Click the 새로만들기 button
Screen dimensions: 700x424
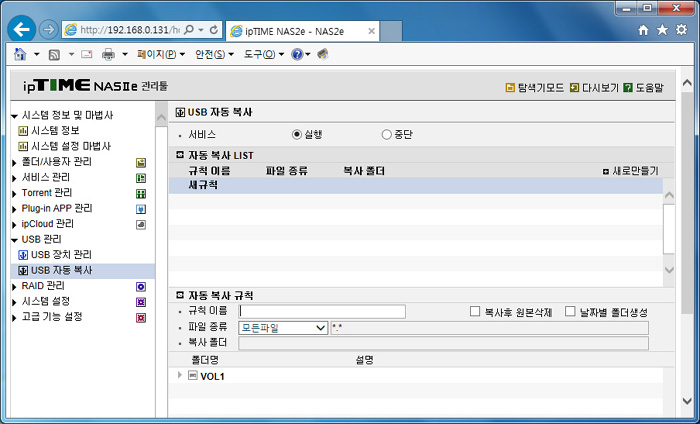629,171
